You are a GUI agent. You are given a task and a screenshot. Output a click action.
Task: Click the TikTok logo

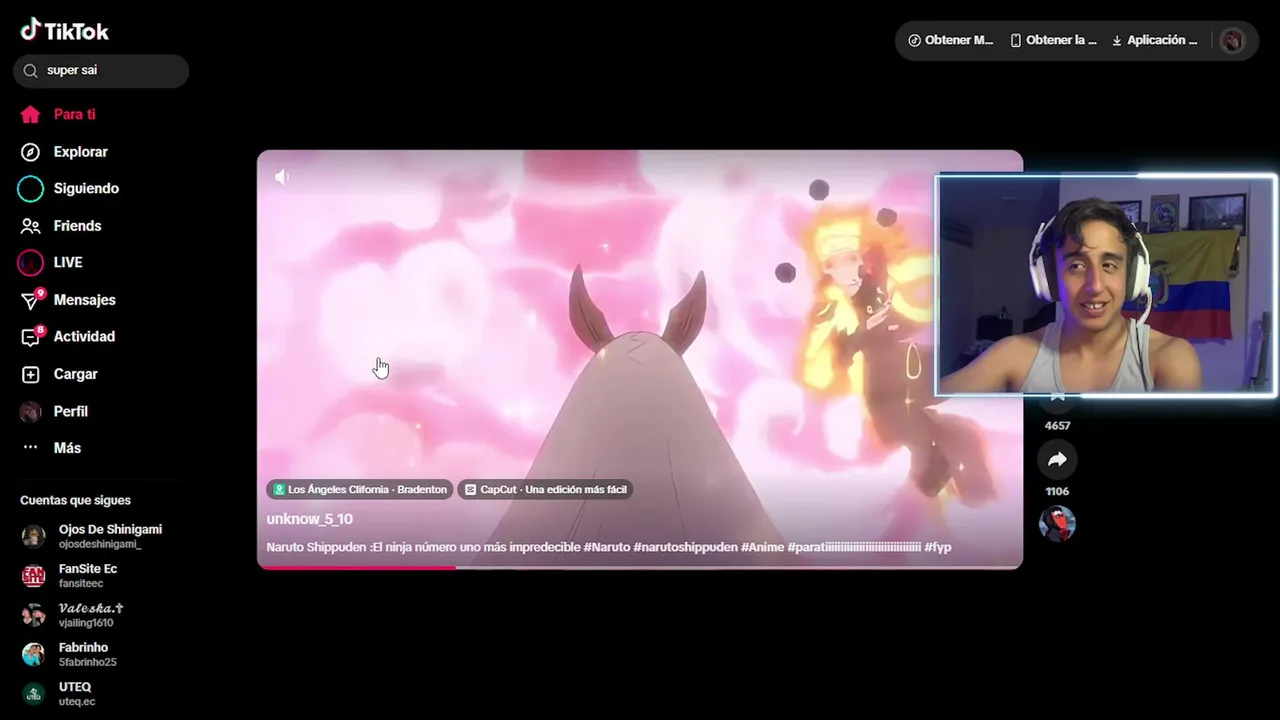pos(65,30)
